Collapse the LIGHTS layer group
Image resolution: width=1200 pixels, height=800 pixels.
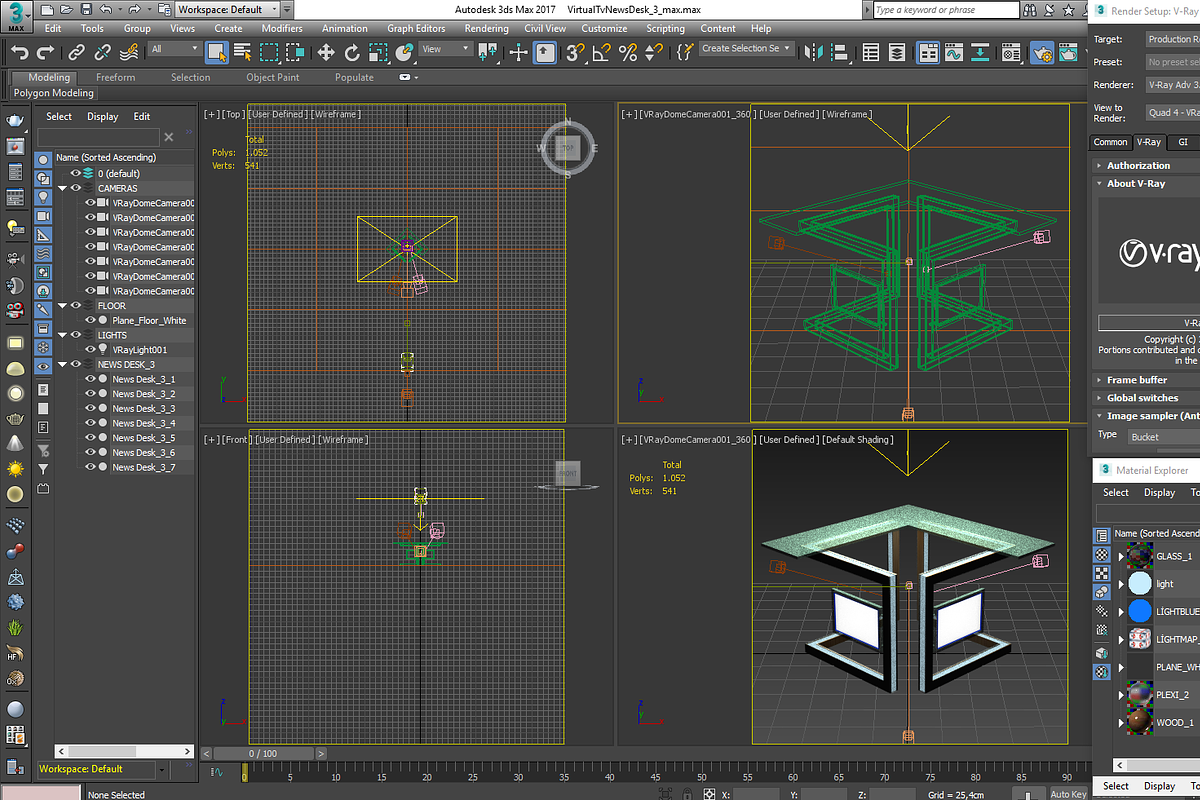pyautogui.click(x=62, y=335)
